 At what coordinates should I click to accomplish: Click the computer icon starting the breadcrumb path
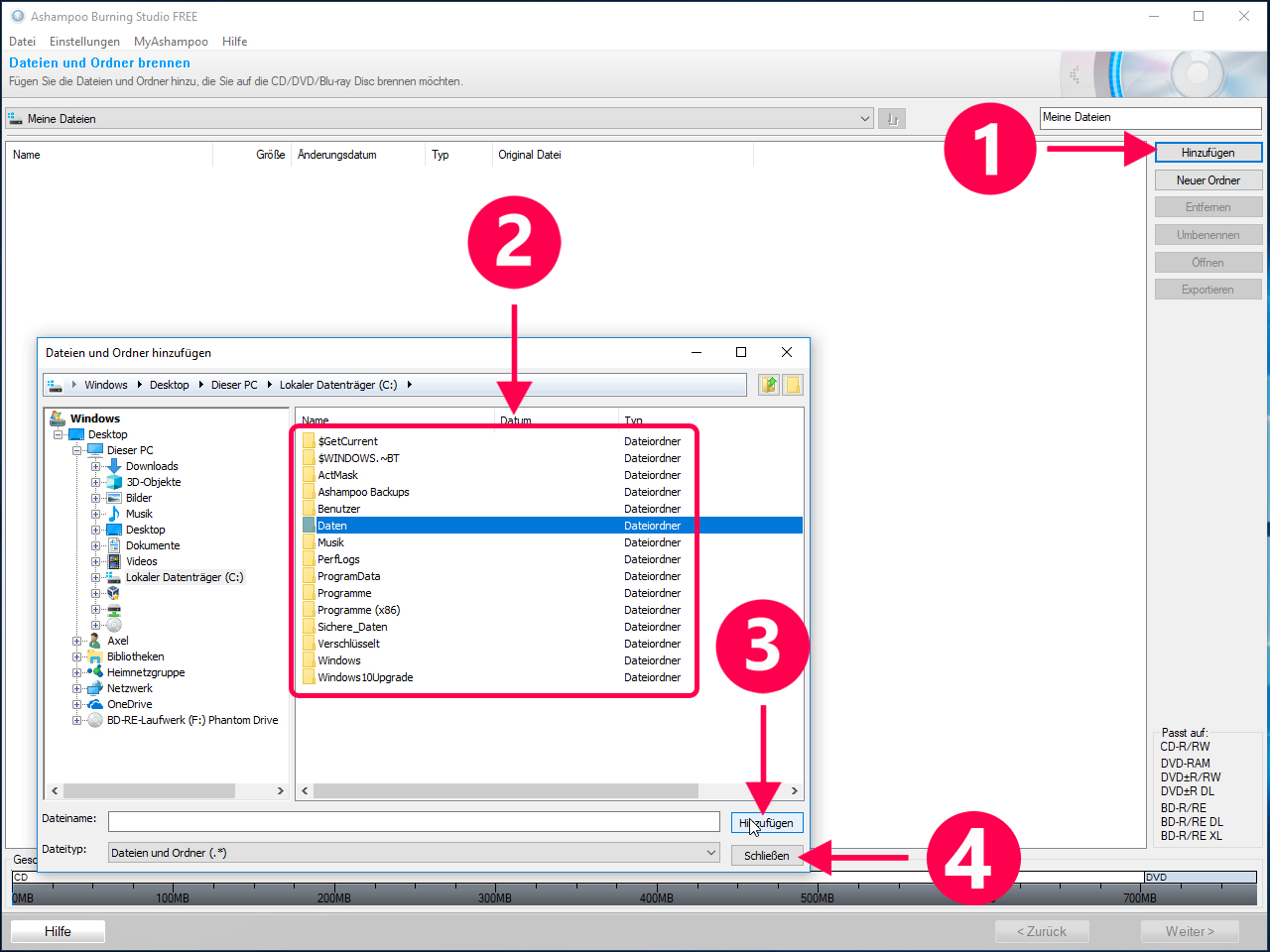pos(55,385)
